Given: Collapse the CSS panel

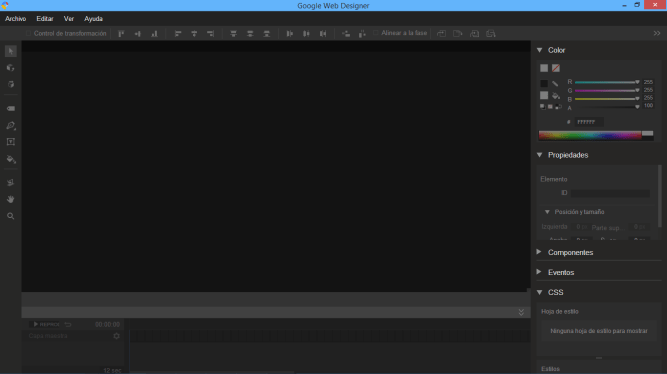Looking at the screenshot, I should (539, 292).
